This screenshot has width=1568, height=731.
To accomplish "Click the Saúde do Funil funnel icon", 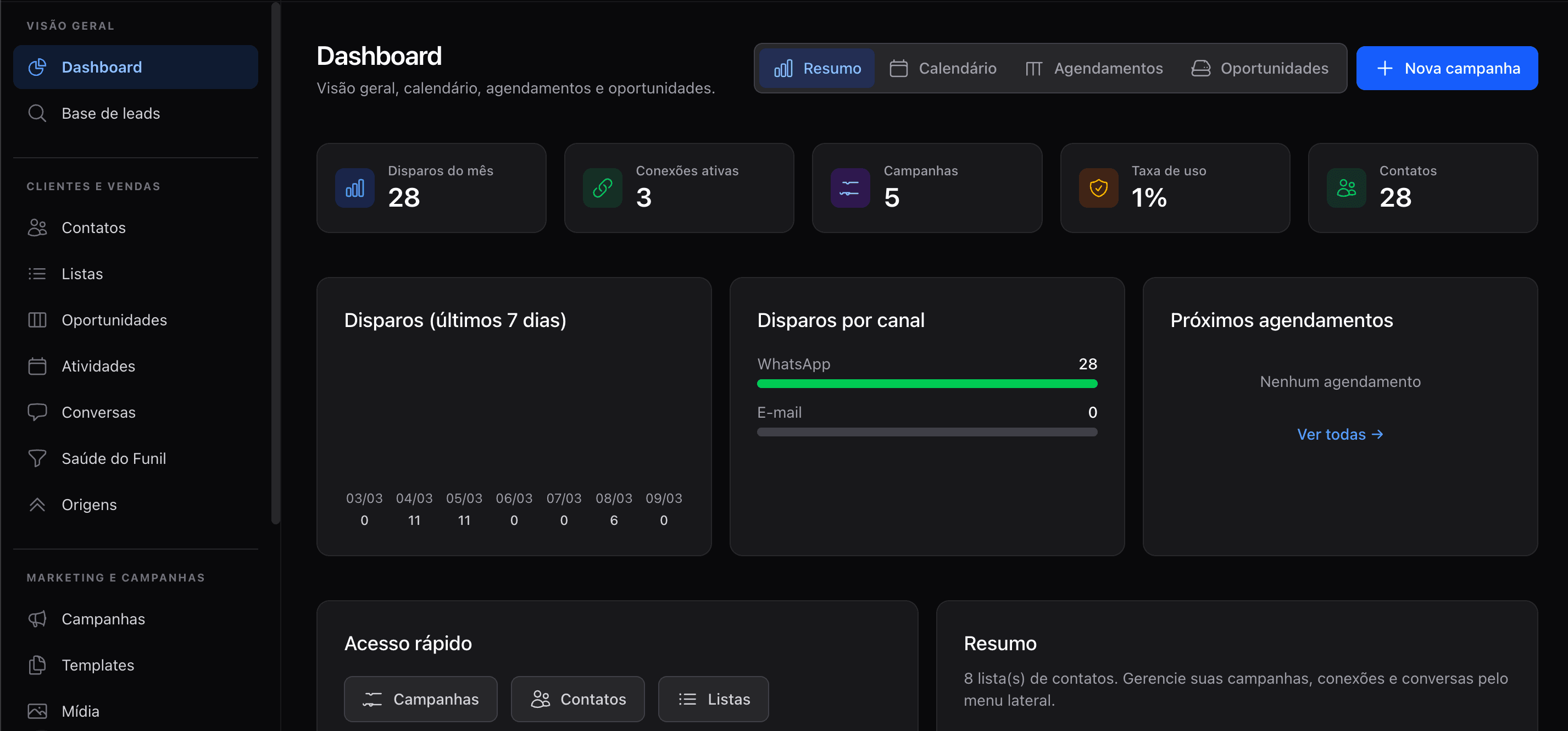I will (x=37, y=458).
